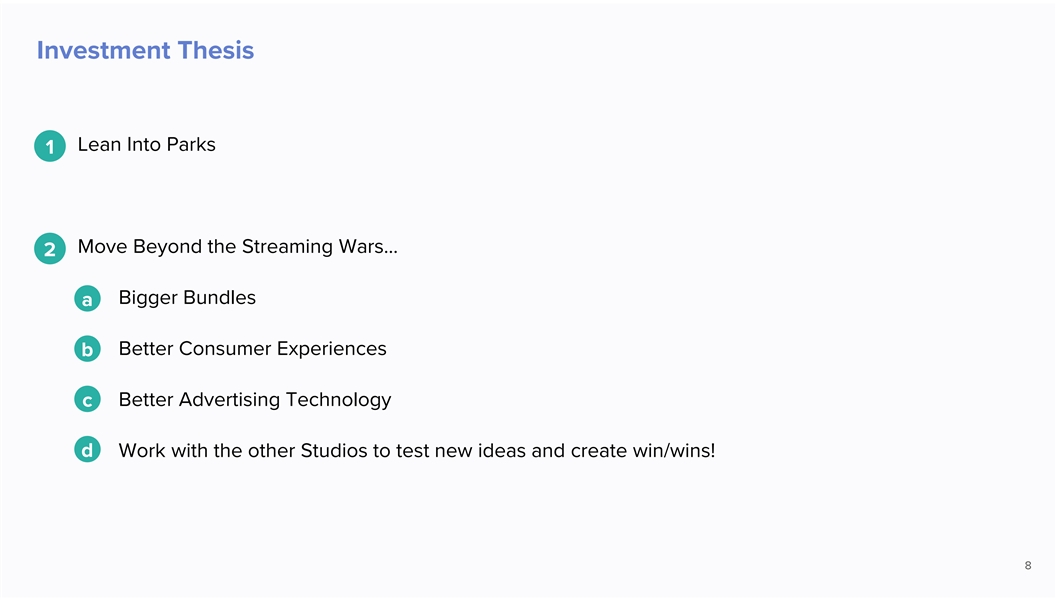Click the teal number 2 bullet badge

[x=49, y=249]
